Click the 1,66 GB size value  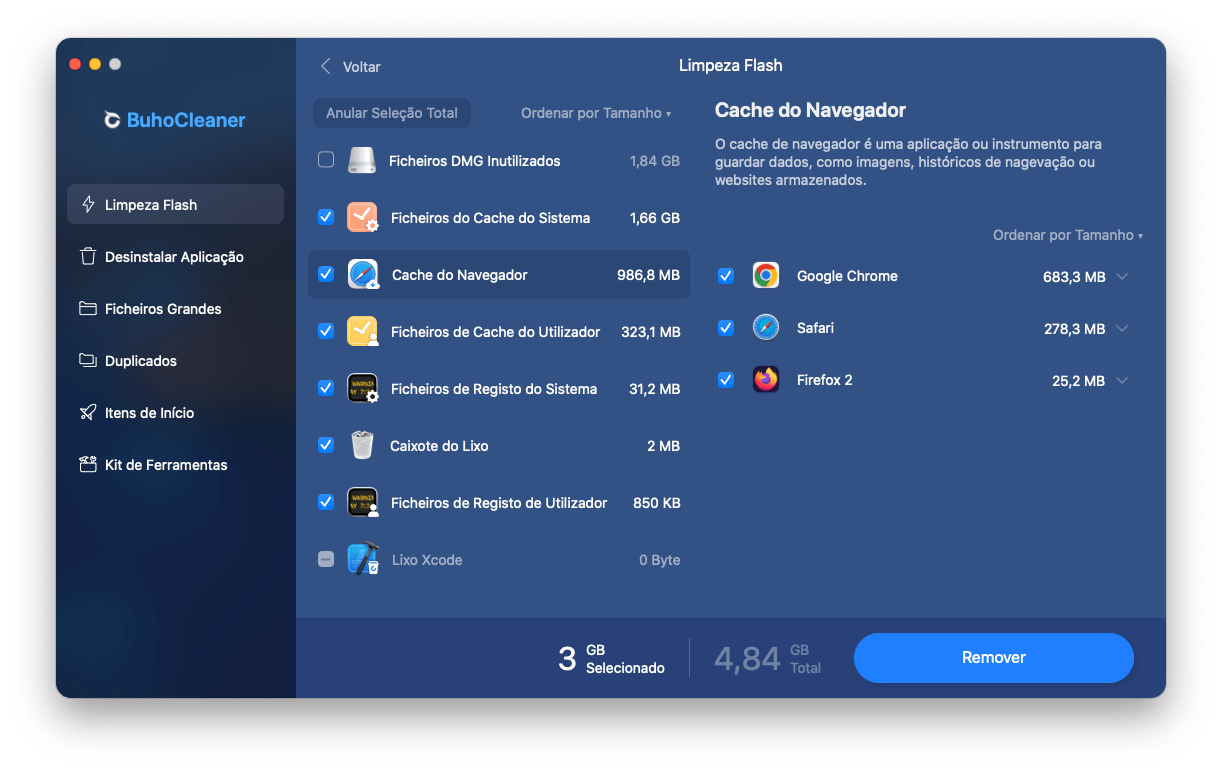point(655,218)
